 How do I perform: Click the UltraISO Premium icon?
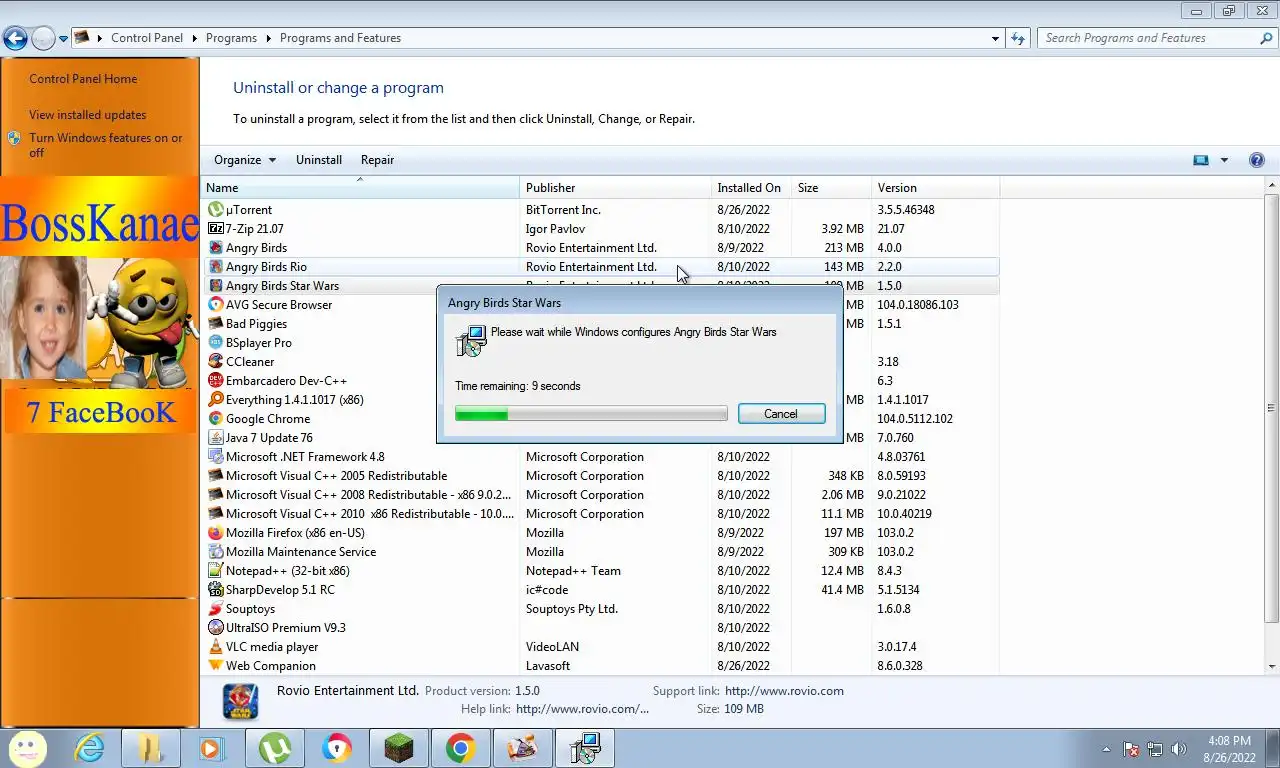216,628
